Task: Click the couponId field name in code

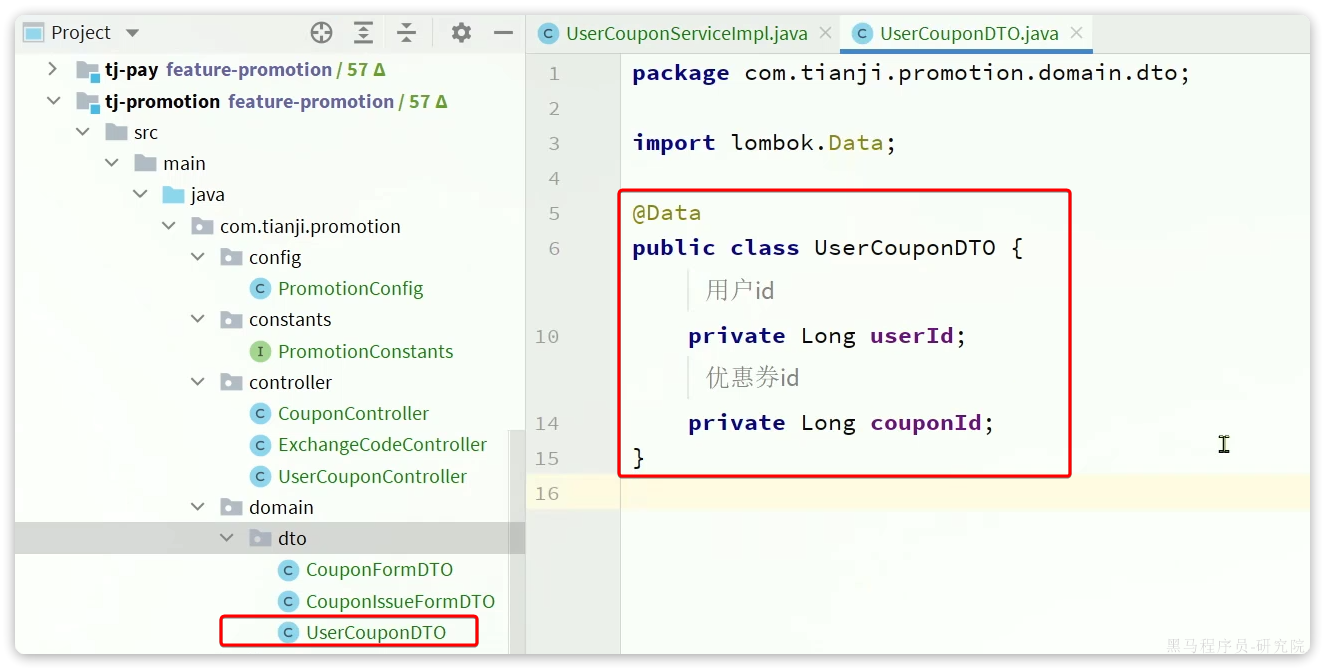Action: point(926,423)
